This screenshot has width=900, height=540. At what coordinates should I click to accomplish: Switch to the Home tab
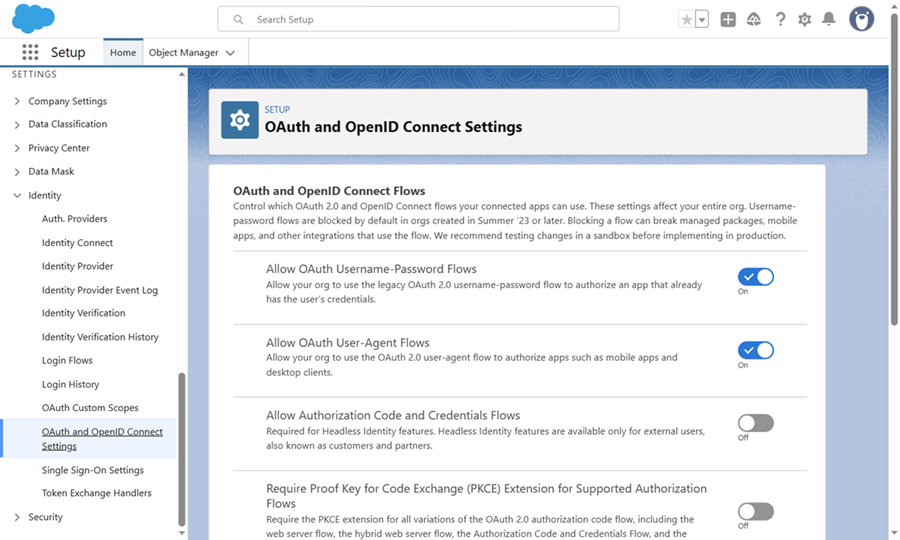click(x=123, y=53)
